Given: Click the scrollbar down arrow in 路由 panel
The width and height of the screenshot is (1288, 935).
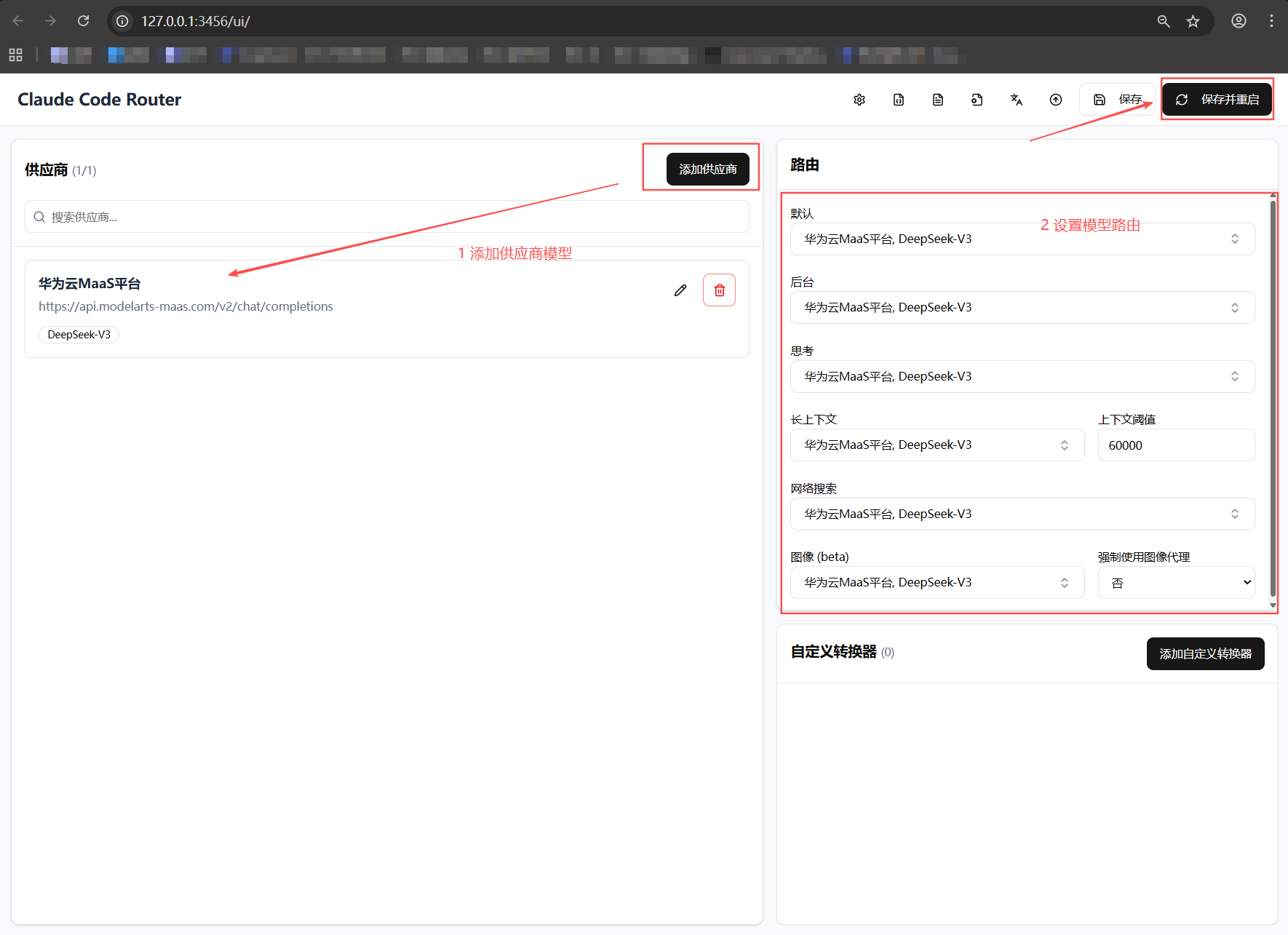Looking at the screenshot, I should coord(1273,605).
